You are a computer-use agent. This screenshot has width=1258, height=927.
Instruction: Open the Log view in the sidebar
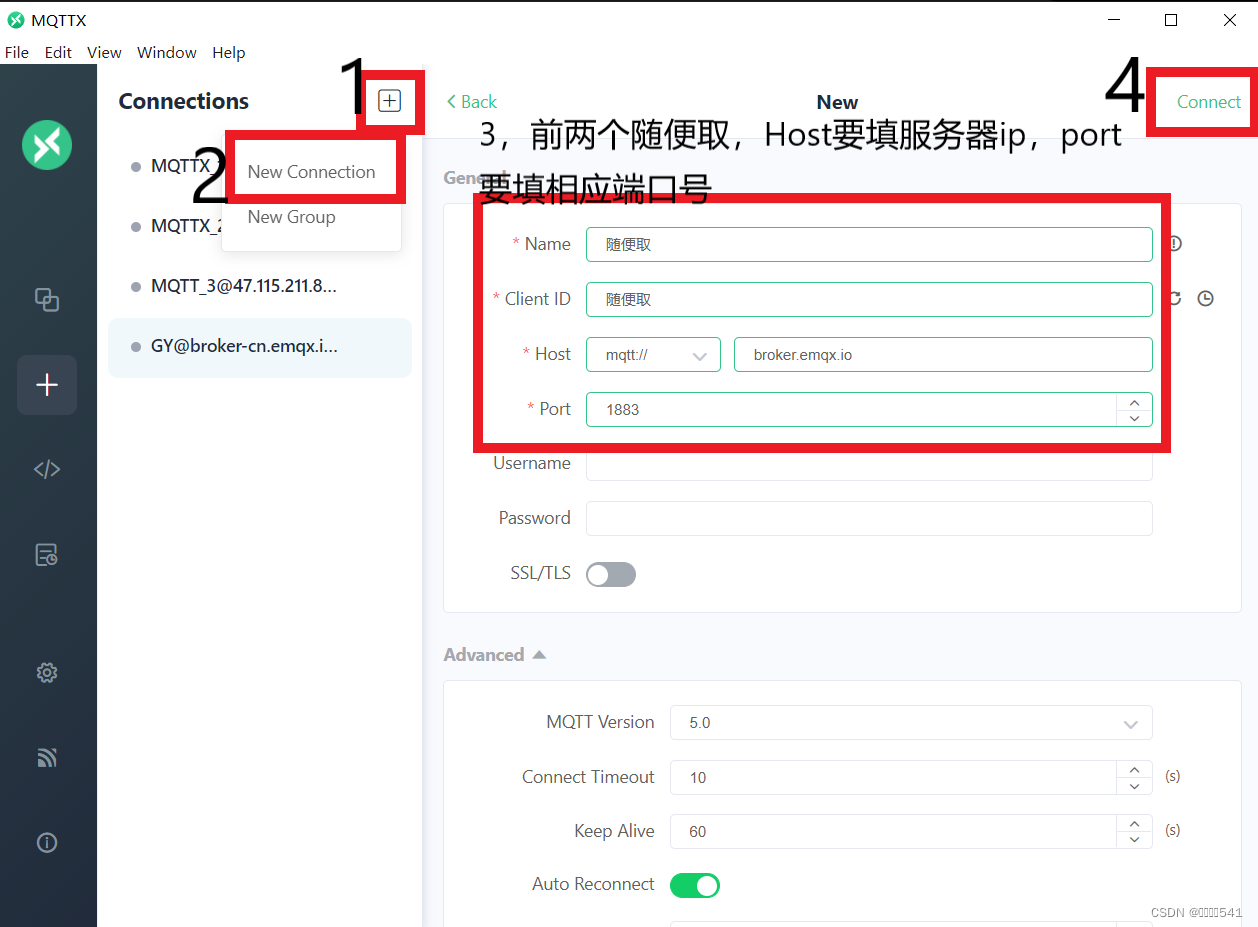[x=47, y=554]
